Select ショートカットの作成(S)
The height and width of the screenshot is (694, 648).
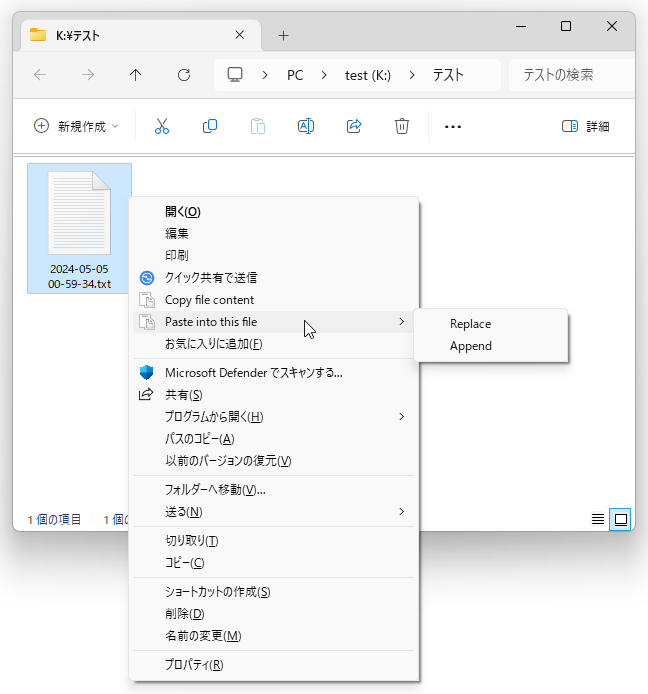point(274,592)
